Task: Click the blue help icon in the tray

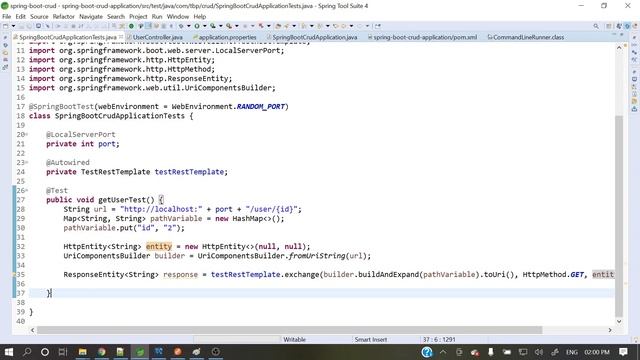Action: (x=427, y=352)
